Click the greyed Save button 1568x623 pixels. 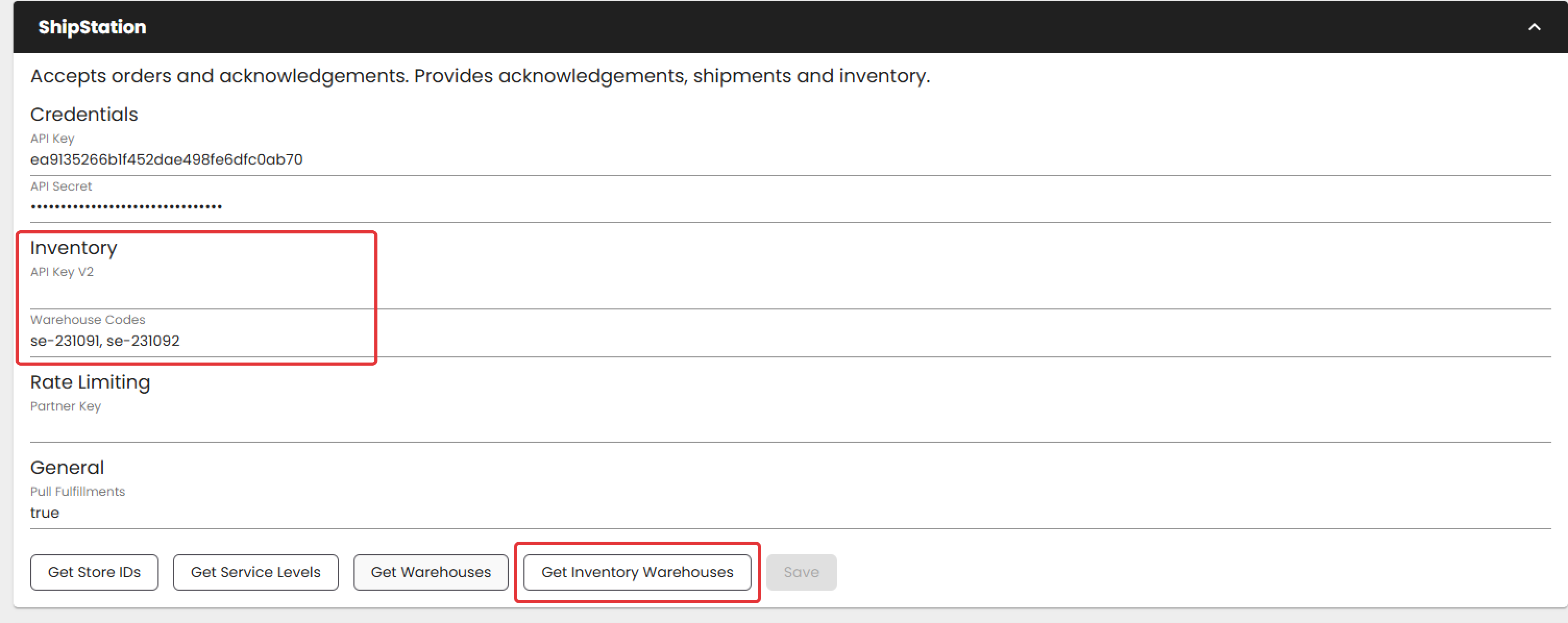click(x=801, y=572)
